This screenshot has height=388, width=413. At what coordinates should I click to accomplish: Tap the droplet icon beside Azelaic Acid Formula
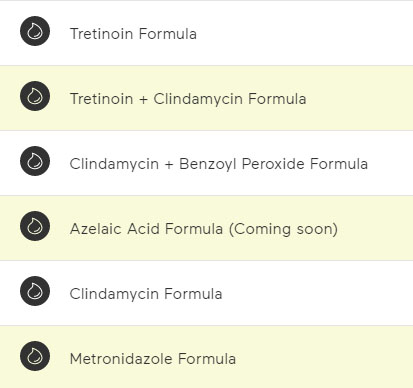pyautogui.click(x=35, y=226)
